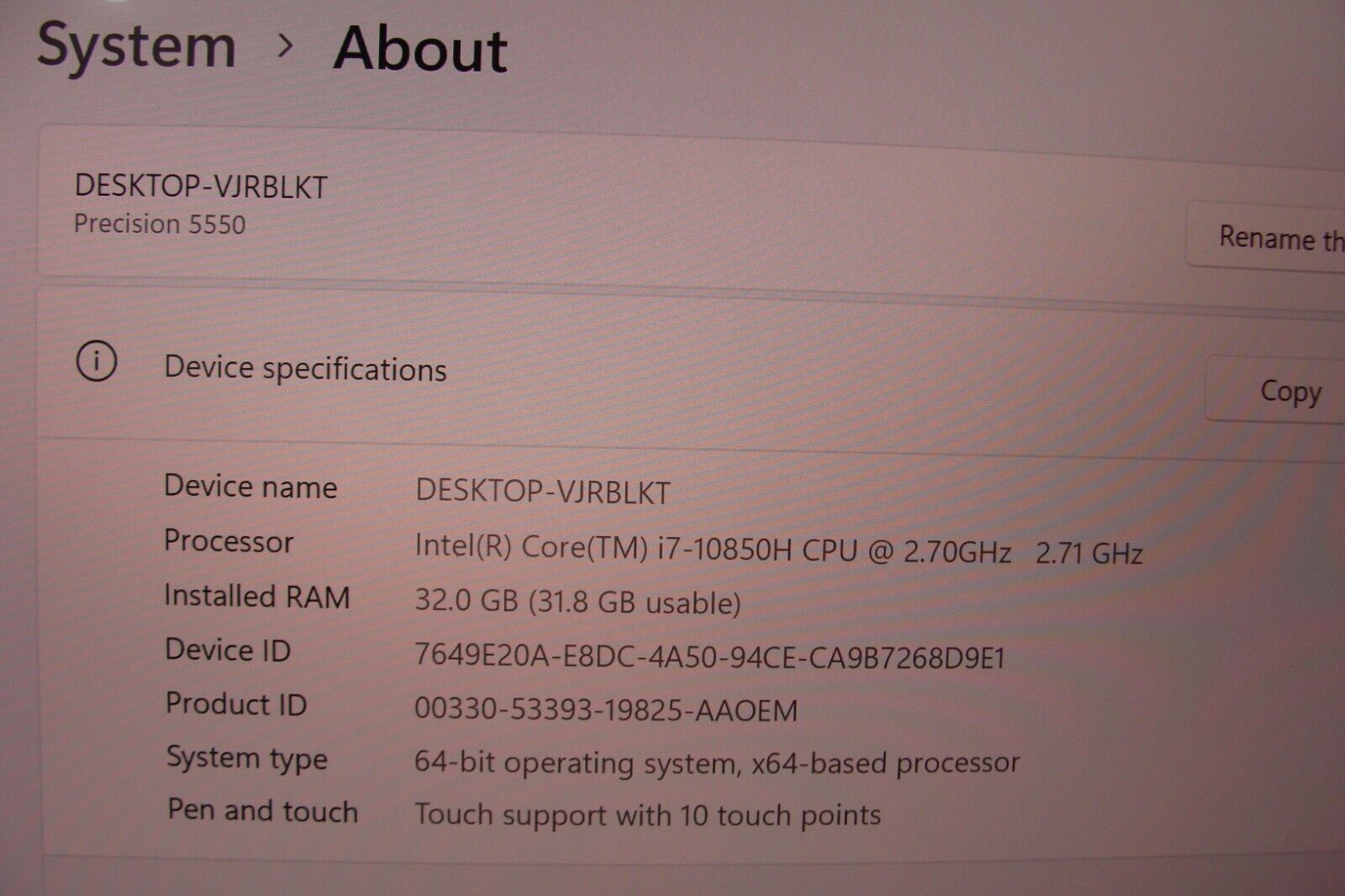
Task: Click the Product ID value
Action: click(607, 709)
